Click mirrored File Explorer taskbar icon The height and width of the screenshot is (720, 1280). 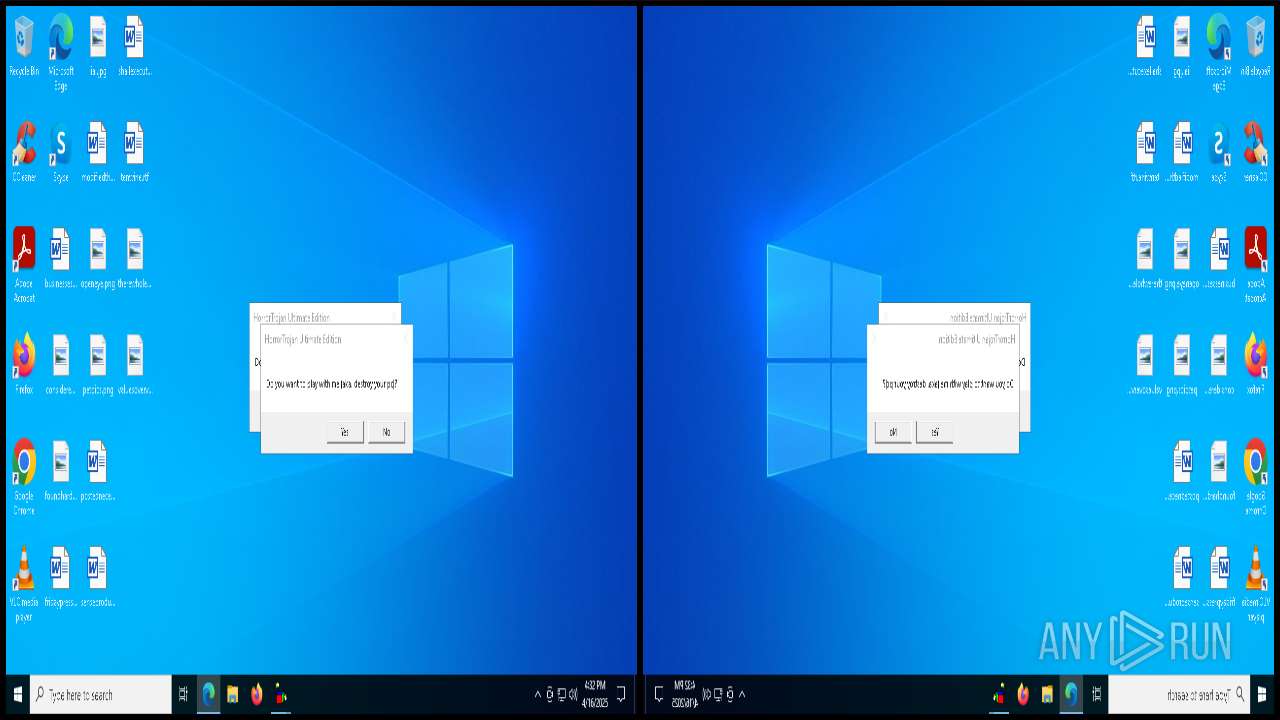click(x=1046, y=694)
